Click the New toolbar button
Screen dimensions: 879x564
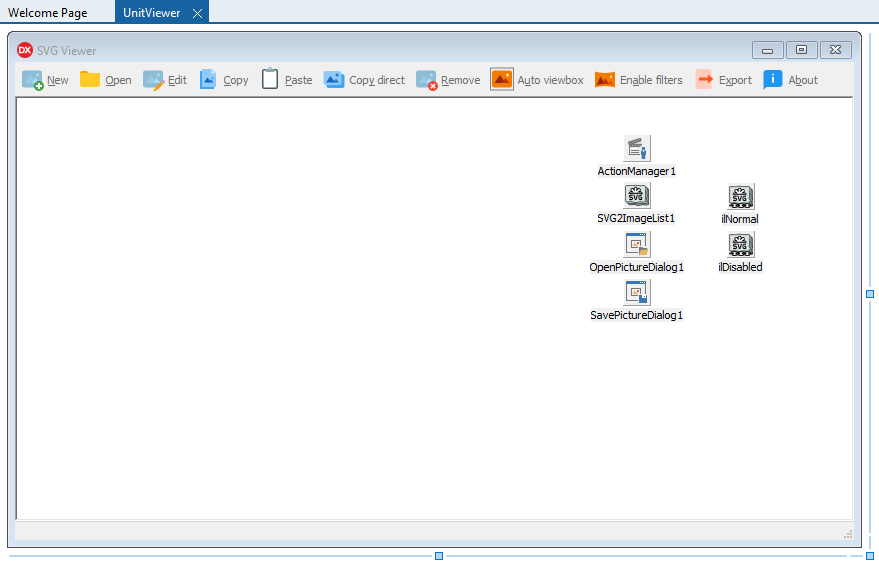45,80
